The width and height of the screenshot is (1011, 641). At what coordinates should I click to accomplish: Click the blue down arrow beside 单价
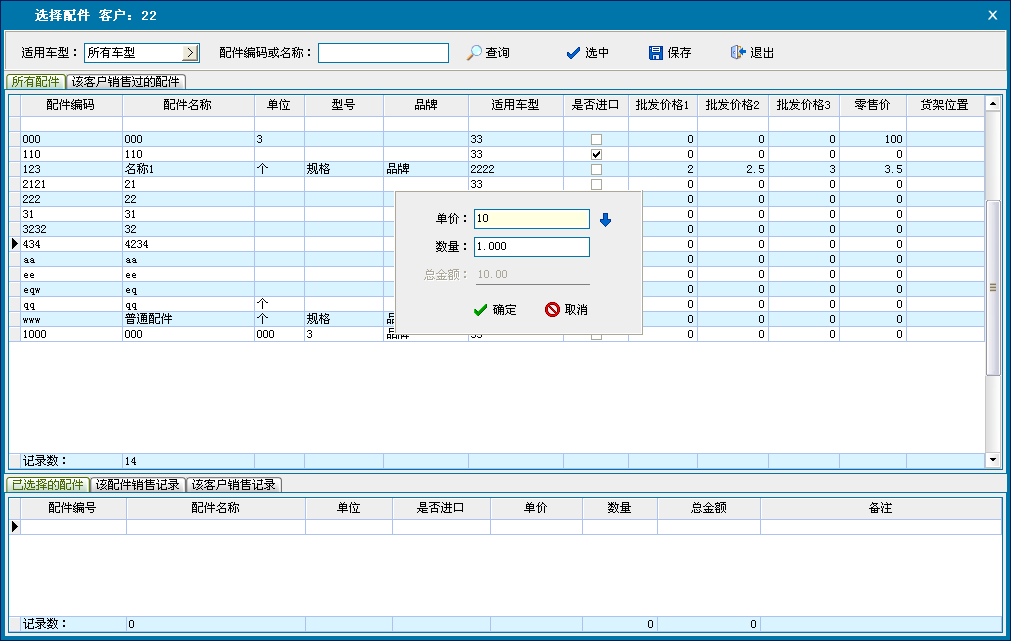coord(605,220)
